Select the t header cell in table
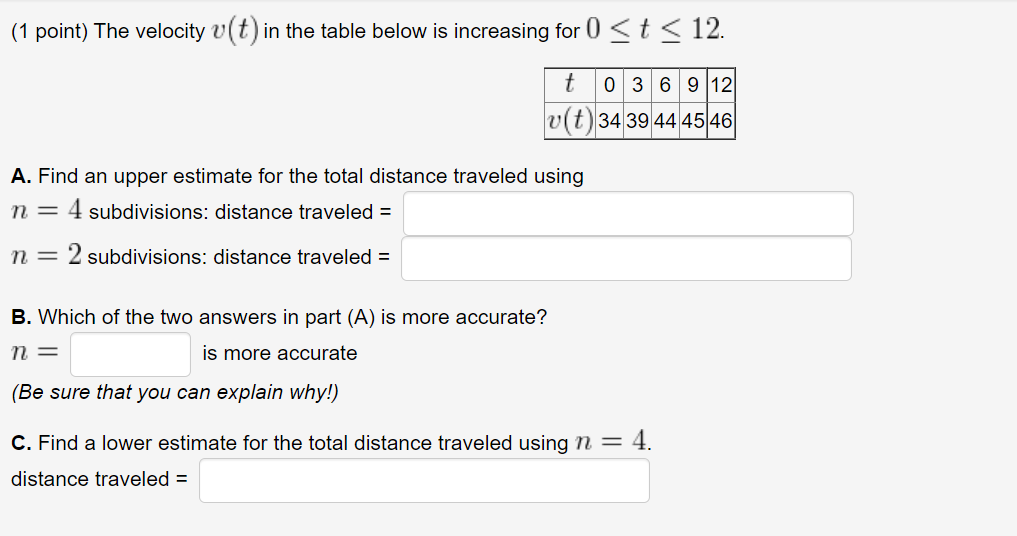Image resolution: width=1017 pixels, height=536 pixels. pos(569,85)
